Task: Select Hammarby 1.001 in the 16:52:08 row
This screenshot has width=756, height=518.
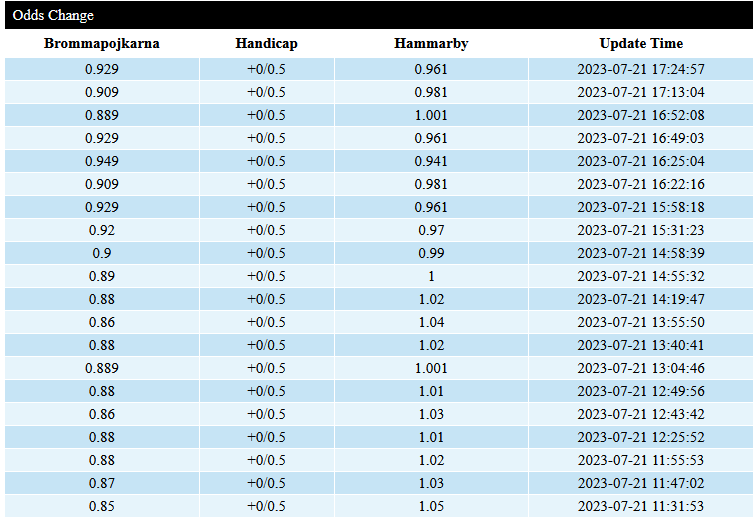Action: pos(431,115)
